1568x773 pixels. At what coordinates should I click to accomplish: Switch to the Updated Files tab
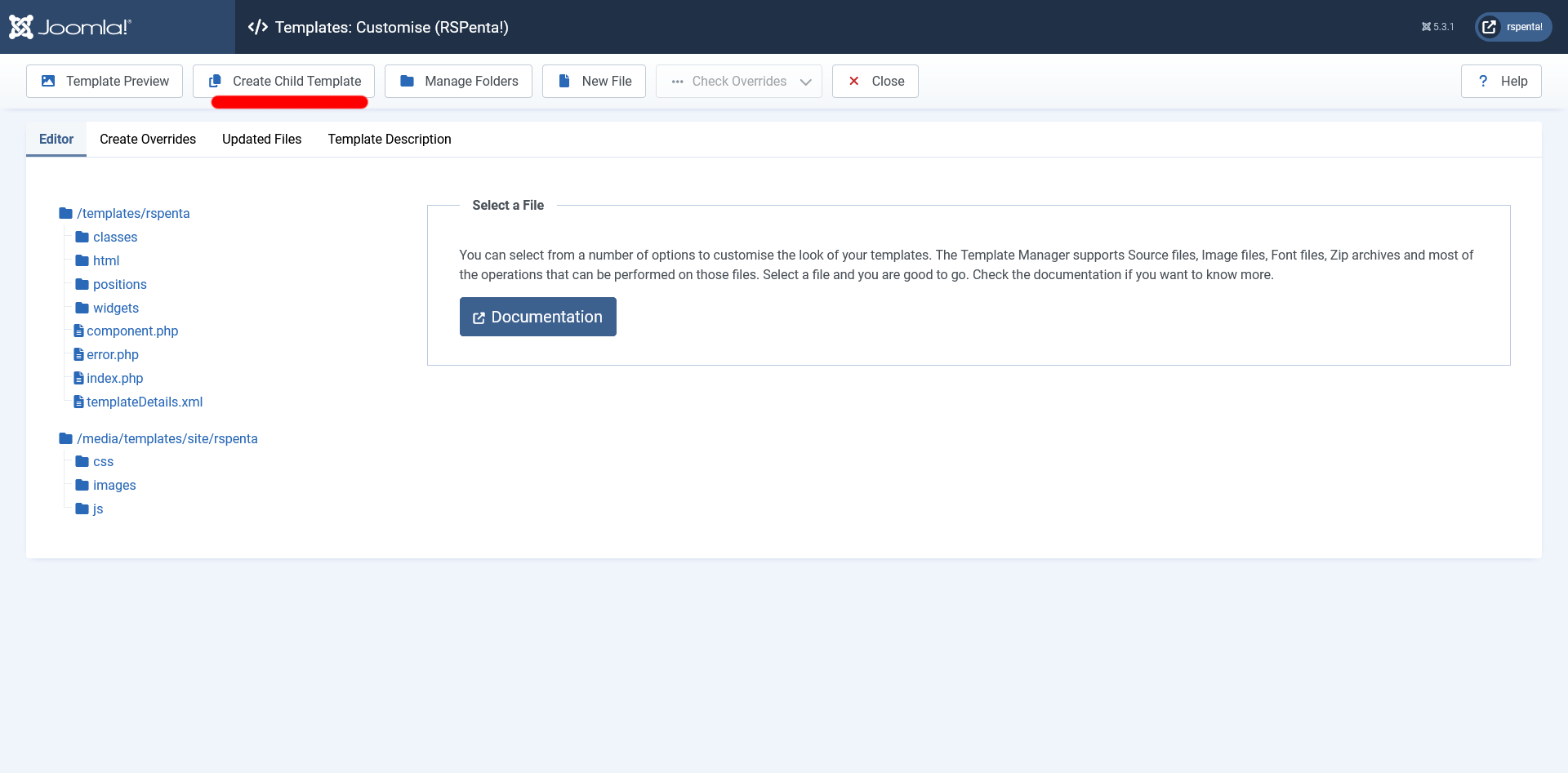(x=261, y=139)
